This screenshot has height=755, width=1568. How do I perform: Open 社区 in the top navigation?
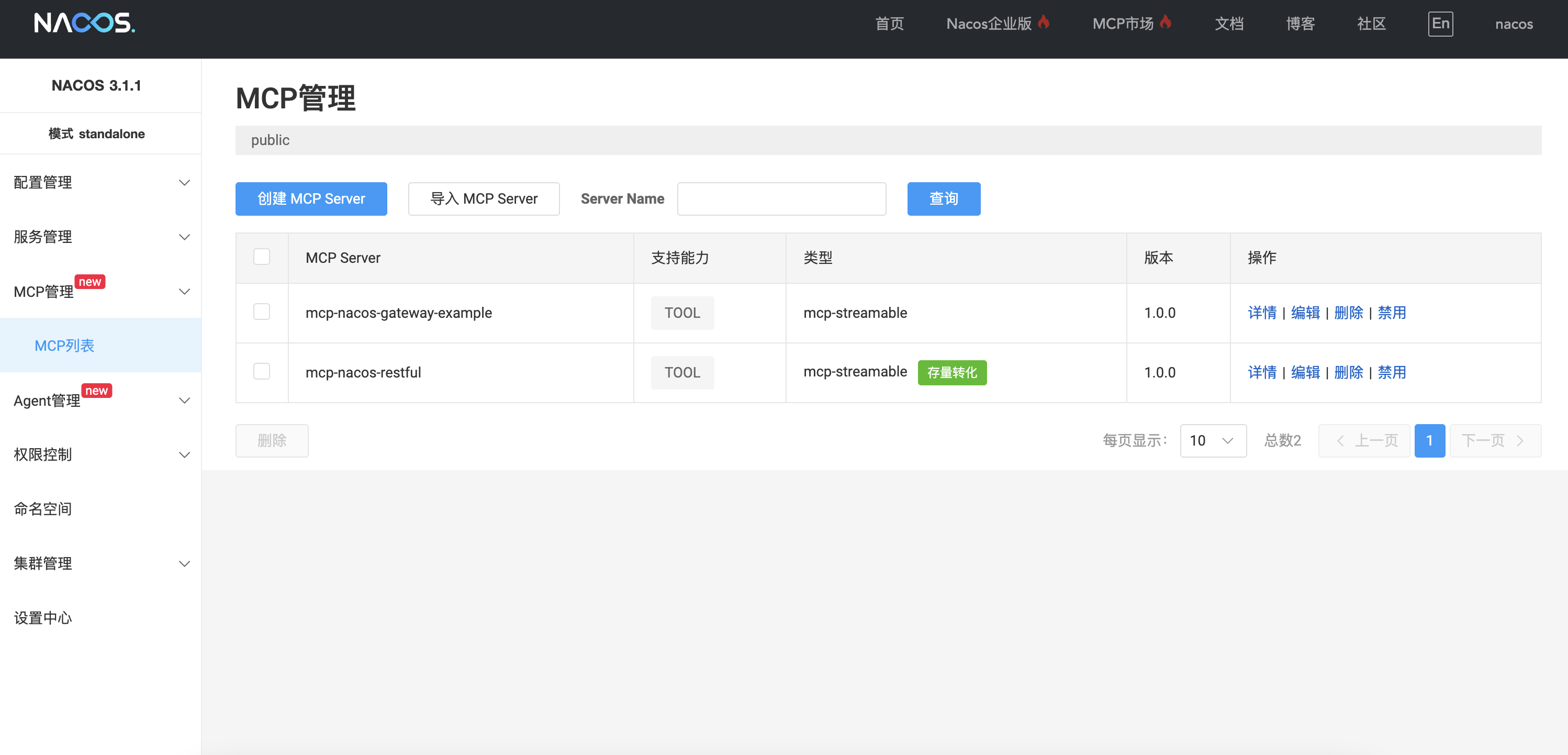click(x=1371, y=24)
